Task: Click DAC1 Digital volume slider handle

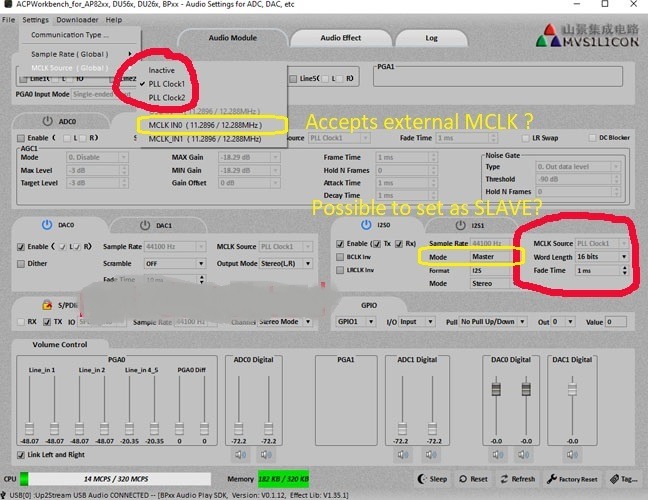Action: [572, 389]
